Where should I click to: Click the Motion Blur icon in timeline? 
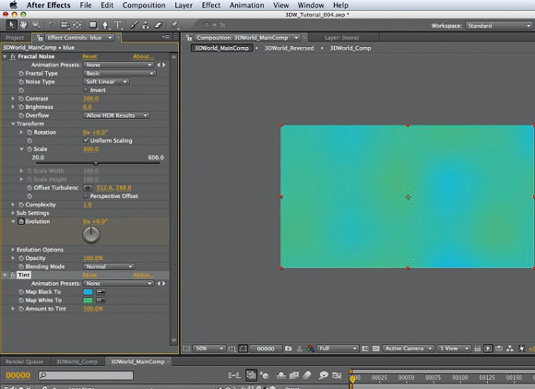[307, 375]
